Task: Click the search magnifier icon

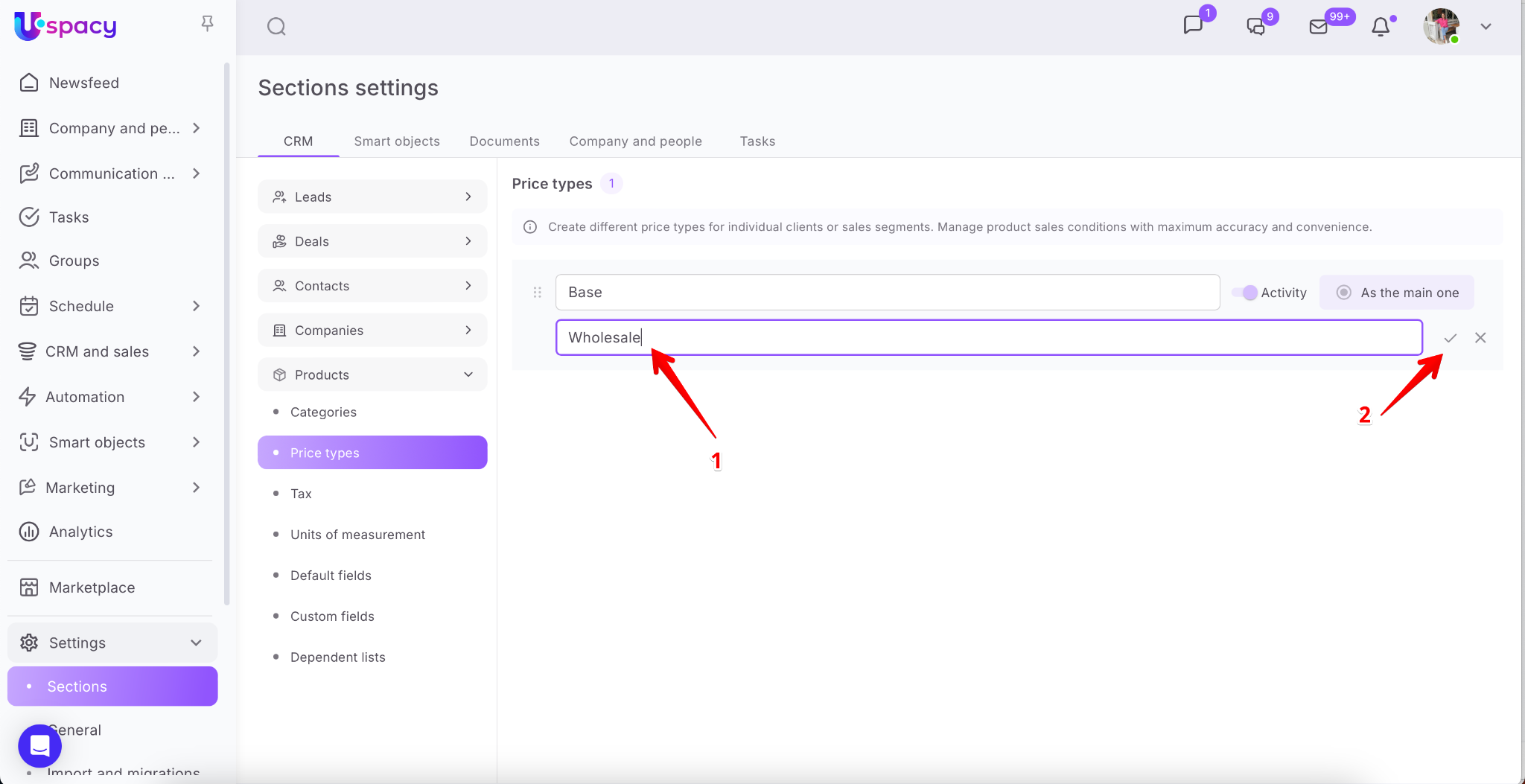Action: [276, 27]
